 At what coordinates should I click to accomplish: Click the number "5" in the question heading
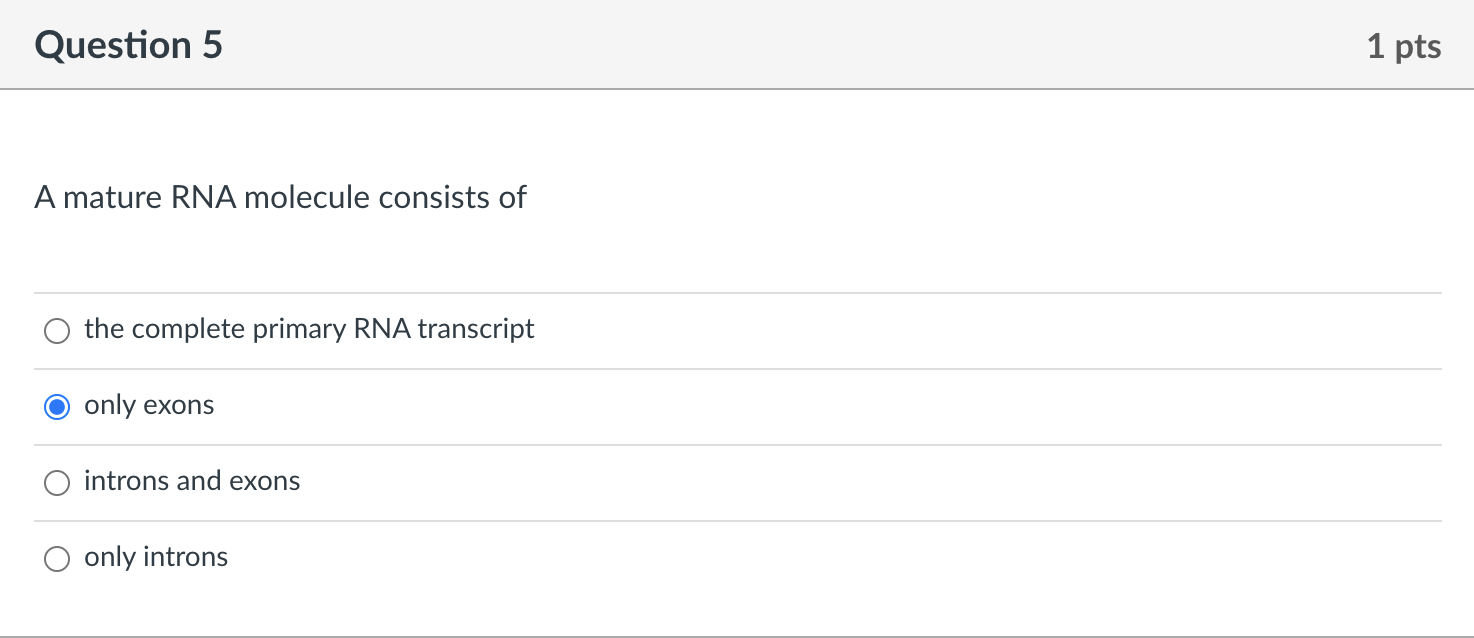[x=211, y=46]
